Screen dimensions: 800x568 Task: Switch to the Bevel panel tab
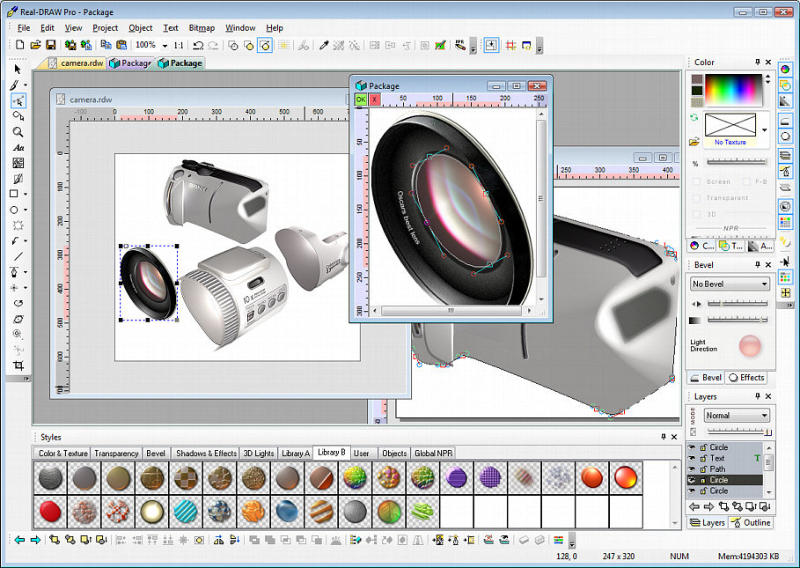[706, 378]
